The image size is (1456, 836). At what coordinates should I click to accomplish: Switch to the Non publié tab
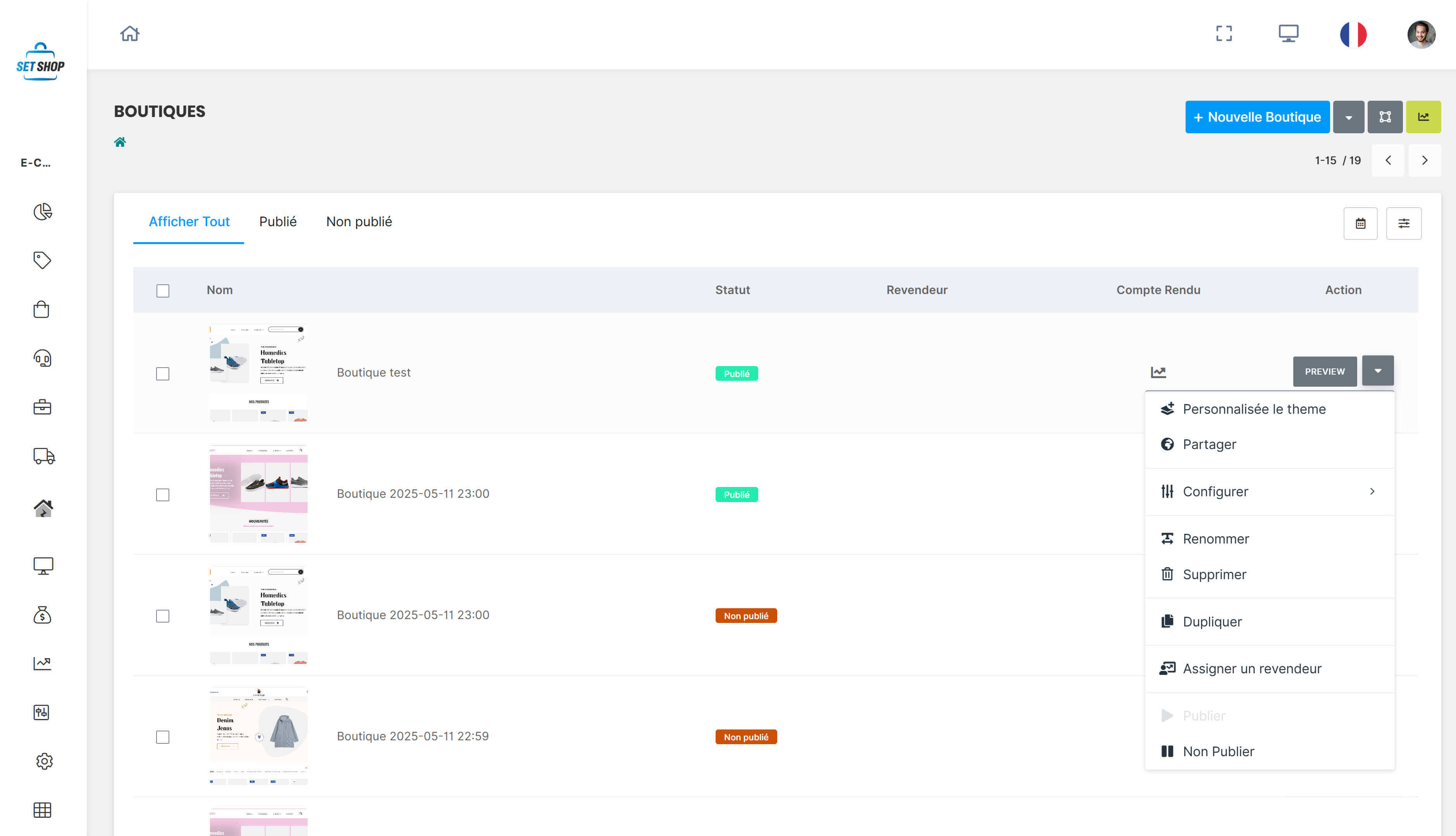(x=358, y=222)
